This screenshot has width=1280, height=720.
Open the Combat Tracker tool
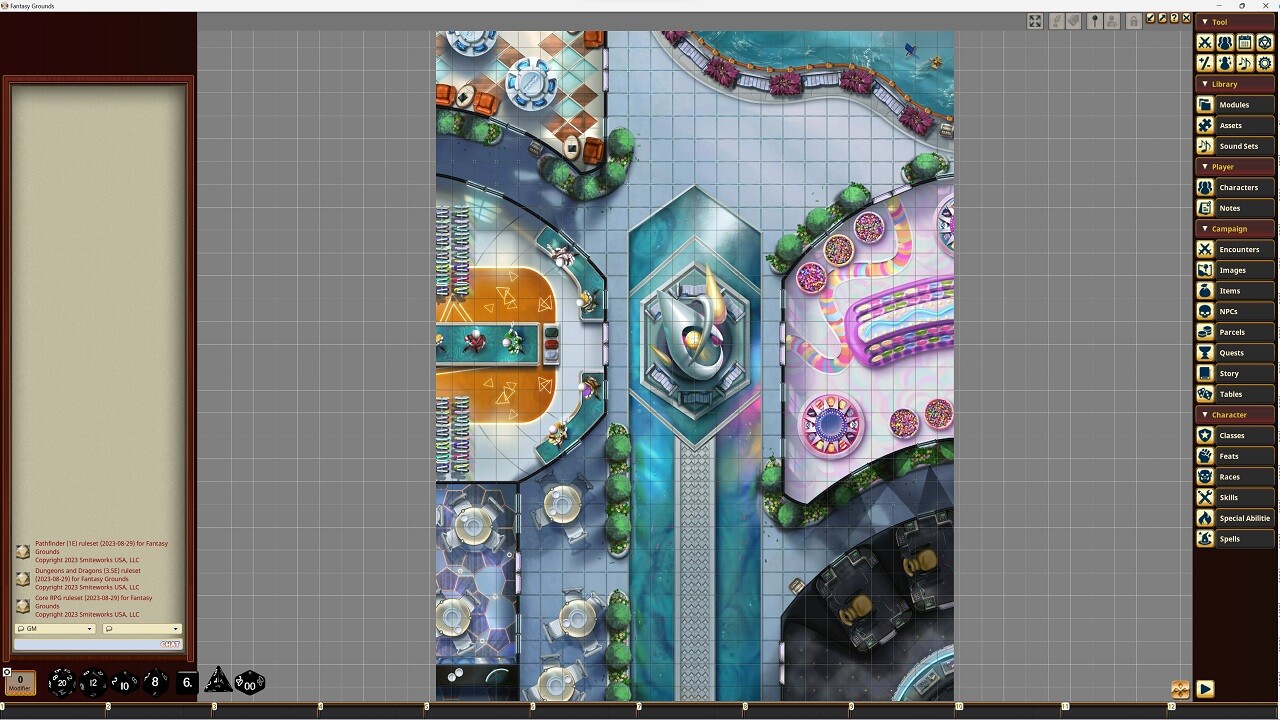coord(1204,42)
